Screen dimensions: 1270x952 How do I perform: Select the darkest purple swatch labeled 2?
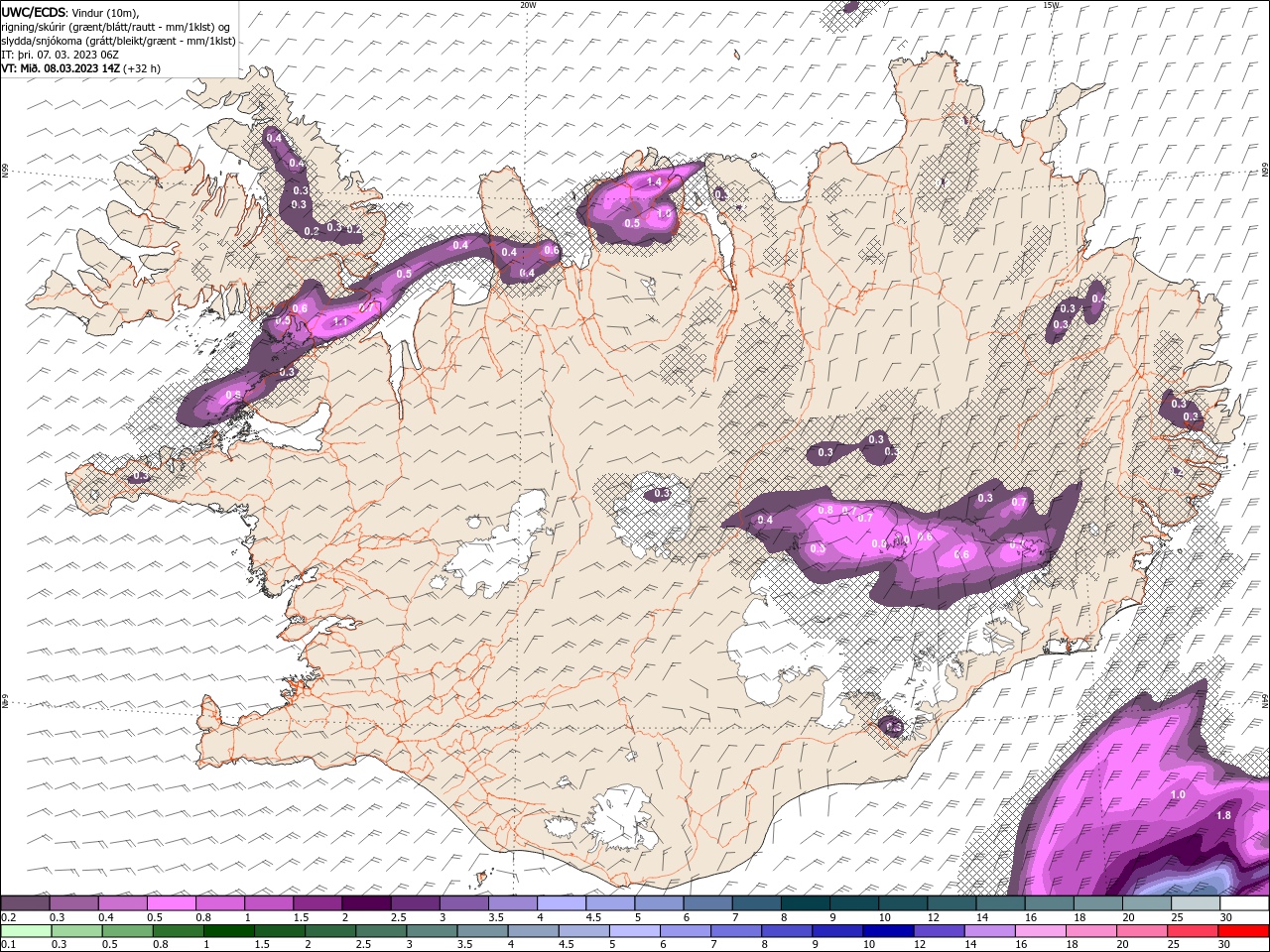point(366,903)
